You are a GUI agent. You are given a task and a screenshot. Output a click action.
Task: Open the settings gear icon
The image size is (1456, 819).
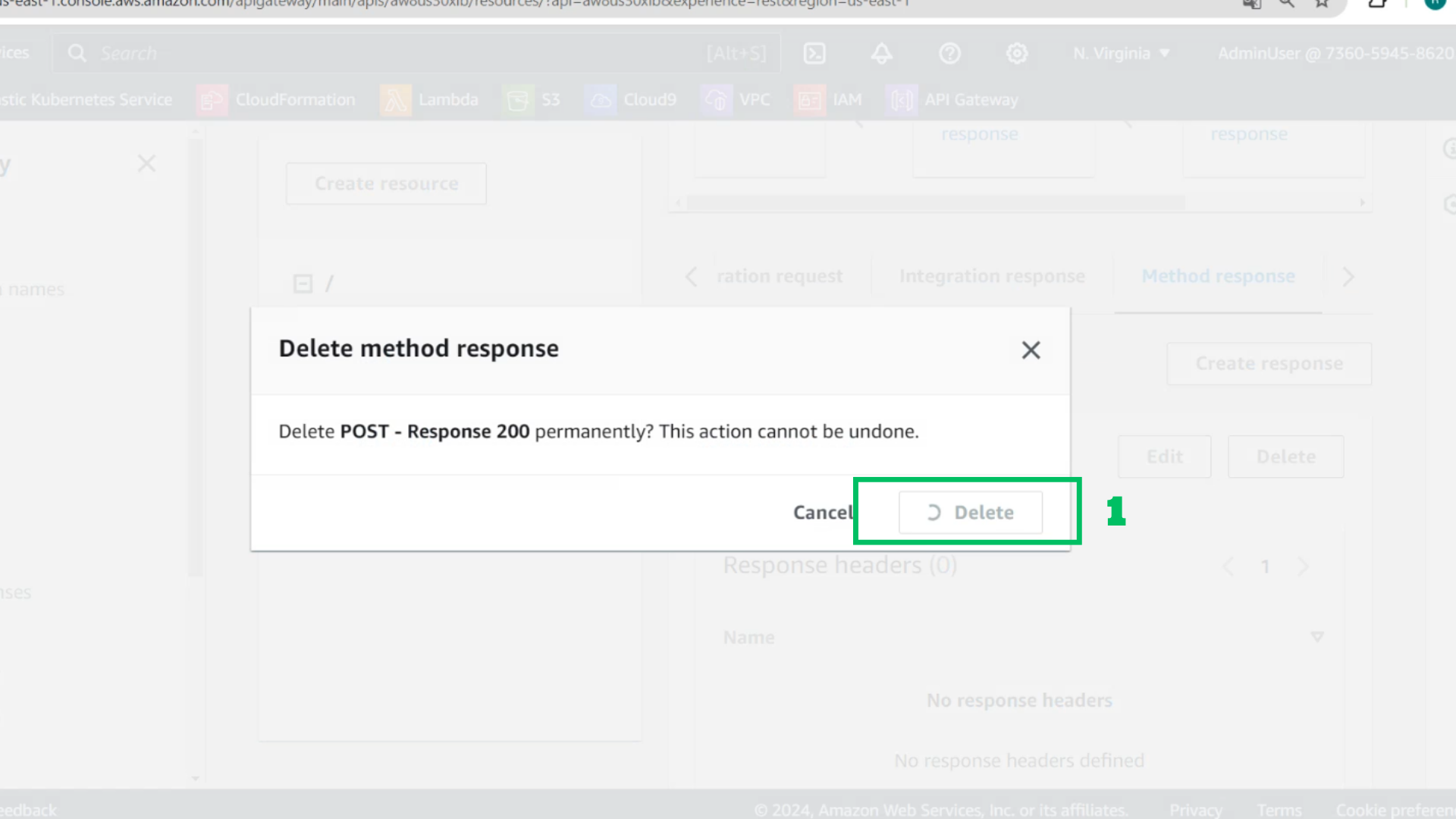coord(1017,53)
